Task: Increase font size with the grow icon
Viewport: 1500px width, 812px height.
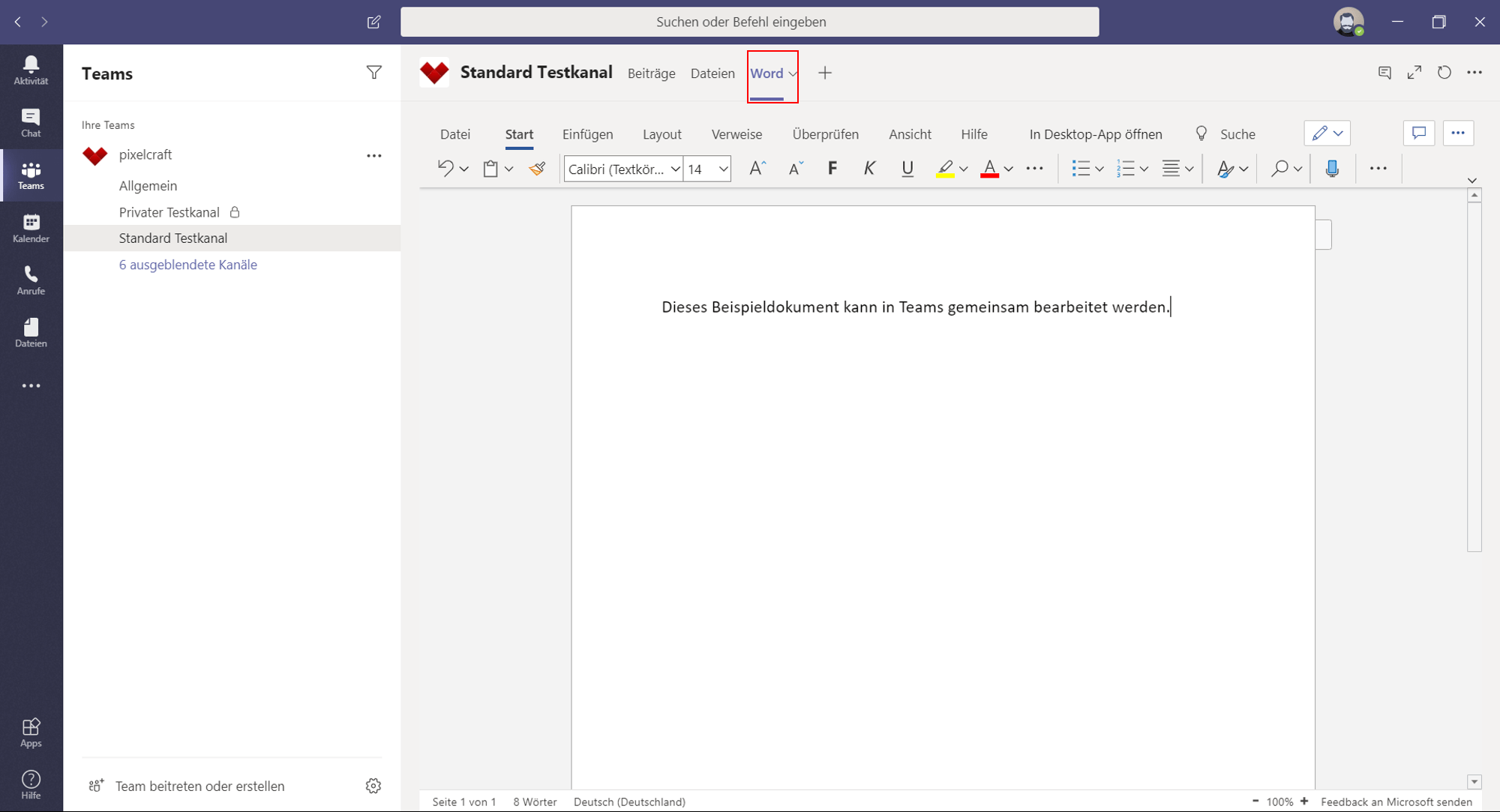Action: click(757, 169)
